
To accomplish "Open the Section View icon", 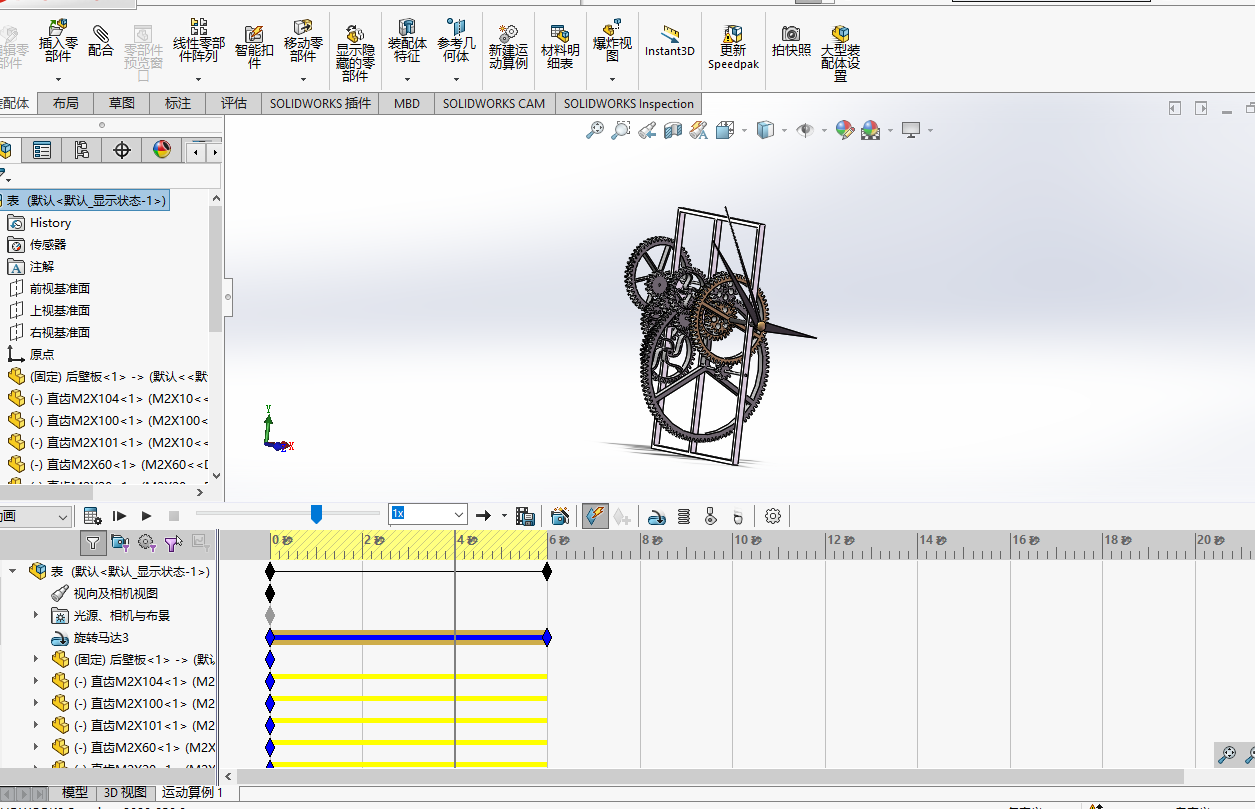I will tap(673, 130).
